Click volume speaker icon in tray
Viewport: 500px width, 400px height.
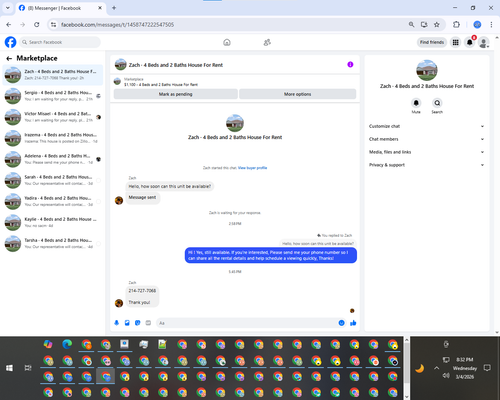446,376
